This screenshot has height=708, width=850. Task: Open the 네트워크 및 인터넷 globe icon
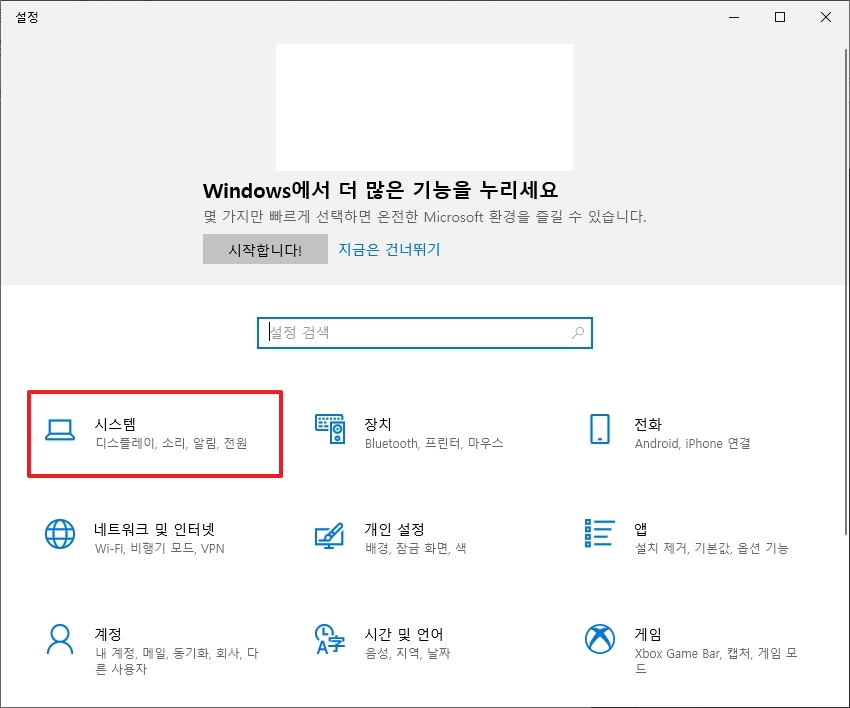coord(60,534)
